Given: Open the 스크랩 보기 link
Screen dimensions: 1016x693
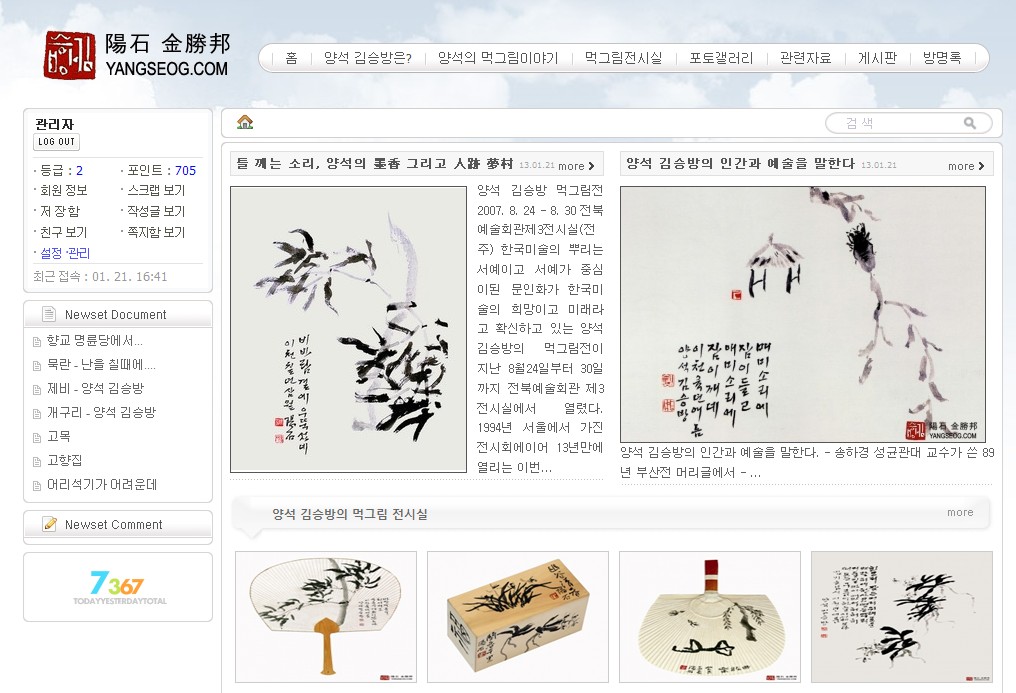Looking at the screenshot, I should (156, 190).
